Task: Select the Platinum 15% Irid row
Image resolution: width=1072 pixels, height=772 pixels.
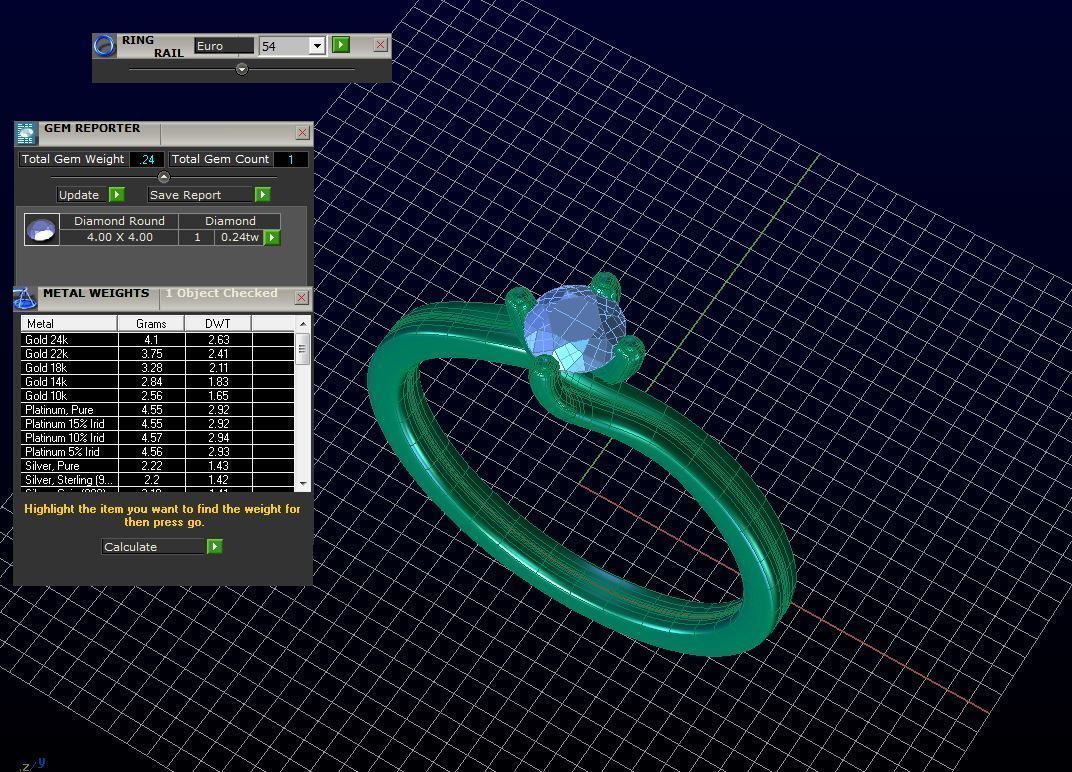Action: (158, 424)
